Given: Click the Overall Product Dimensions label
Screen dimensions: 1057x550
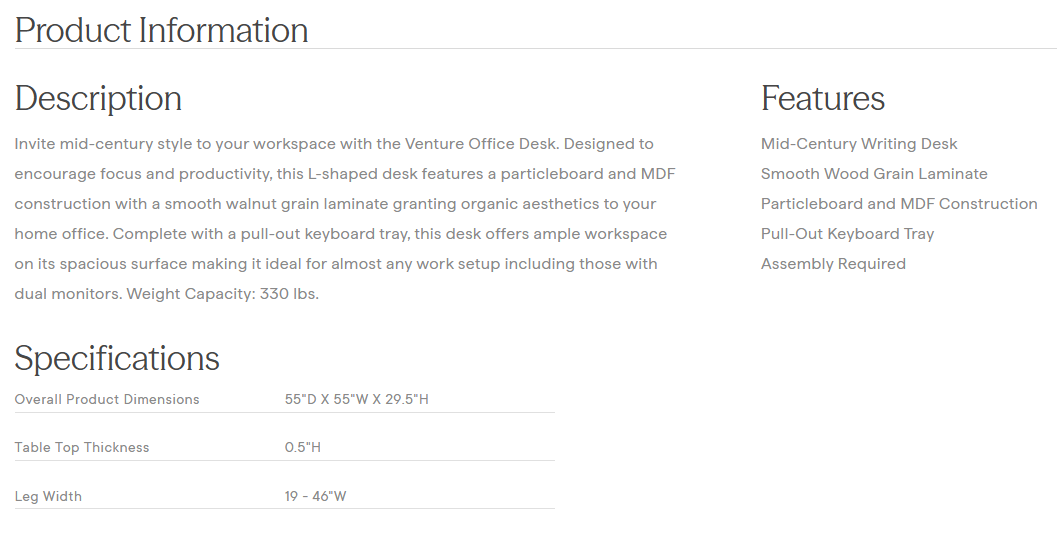Looking at the screenshot, I should tap(107, 399).
